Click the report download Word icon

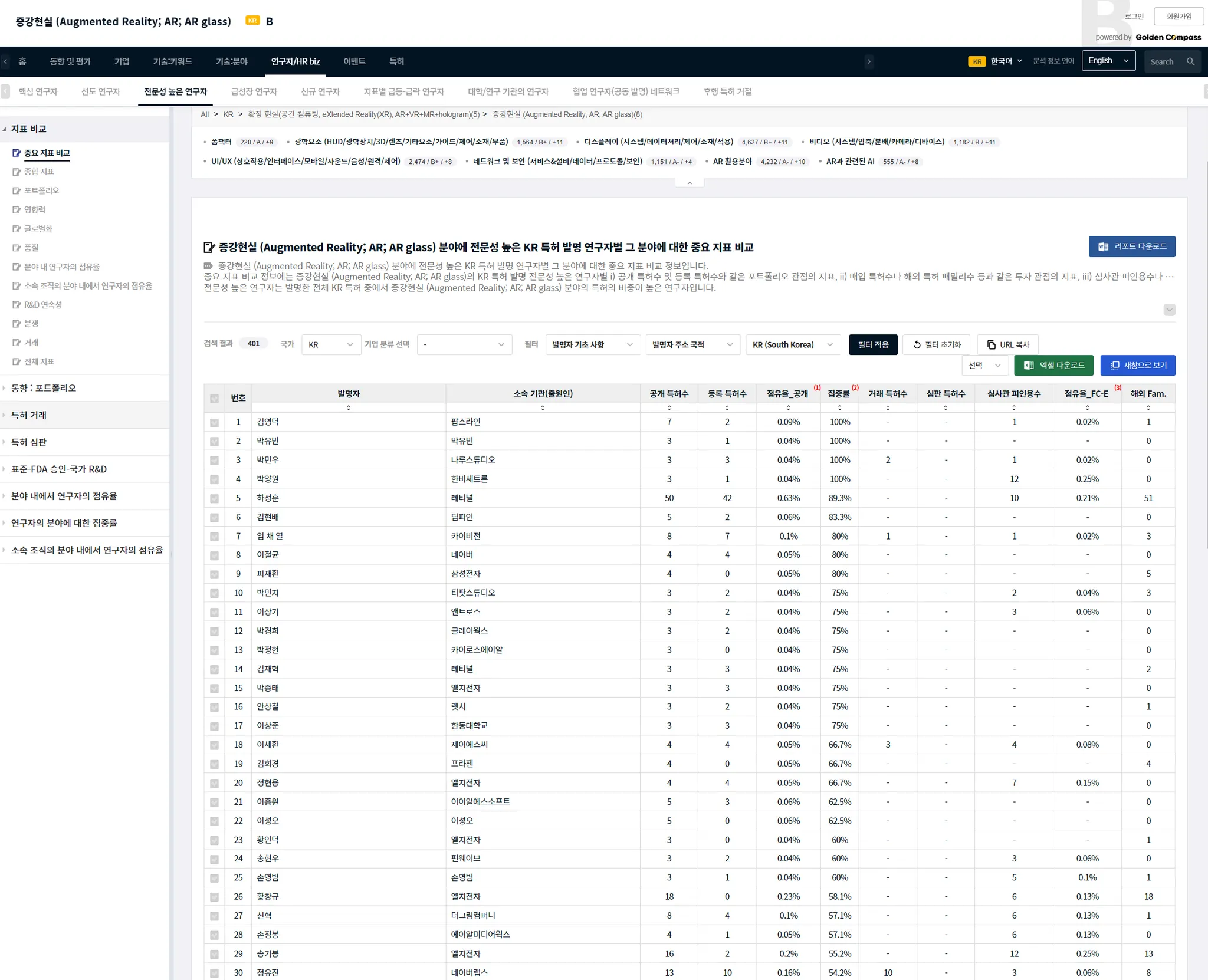pos(1103,246)
